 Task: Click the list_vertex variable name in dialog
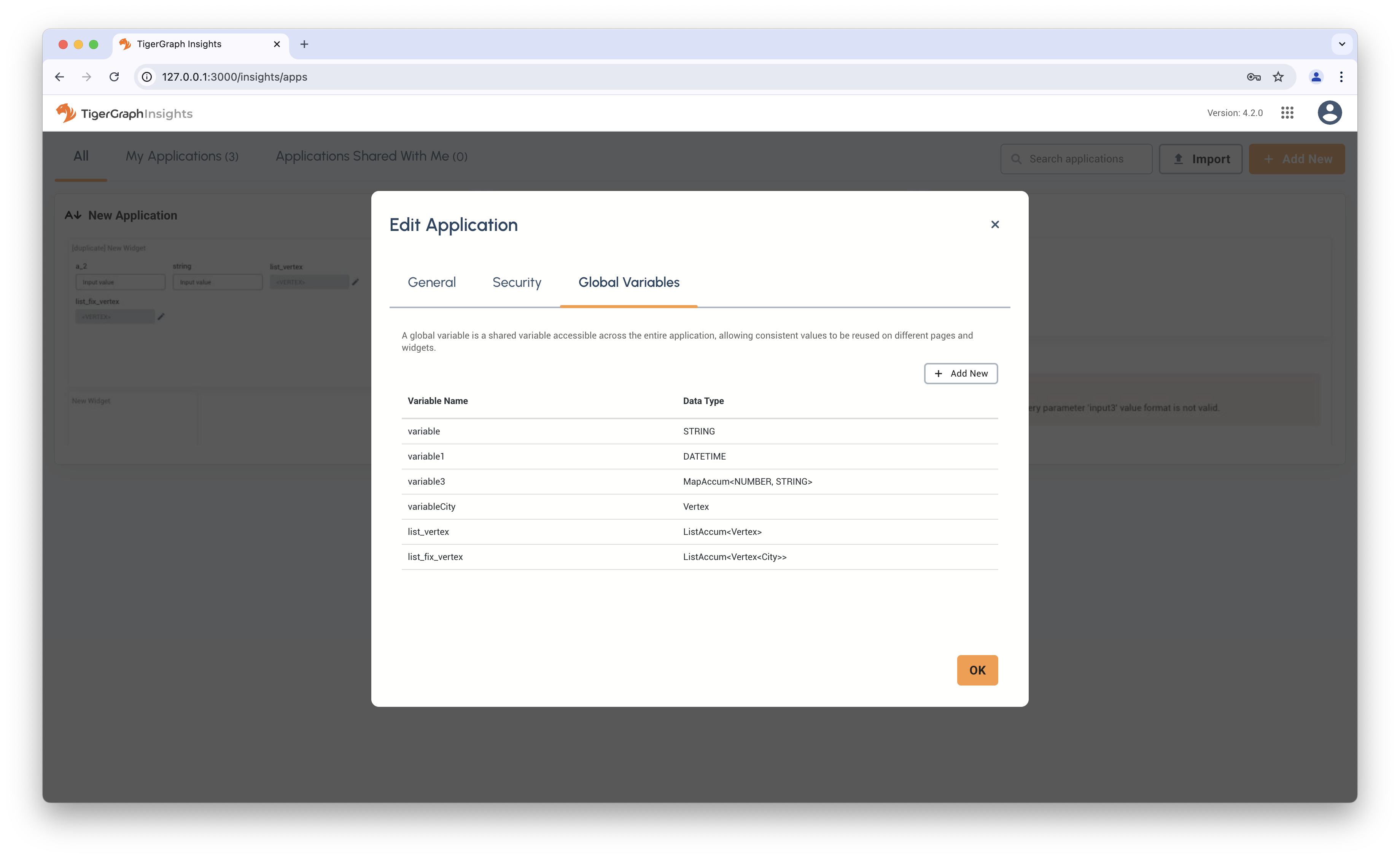click(x=428, y=532)
